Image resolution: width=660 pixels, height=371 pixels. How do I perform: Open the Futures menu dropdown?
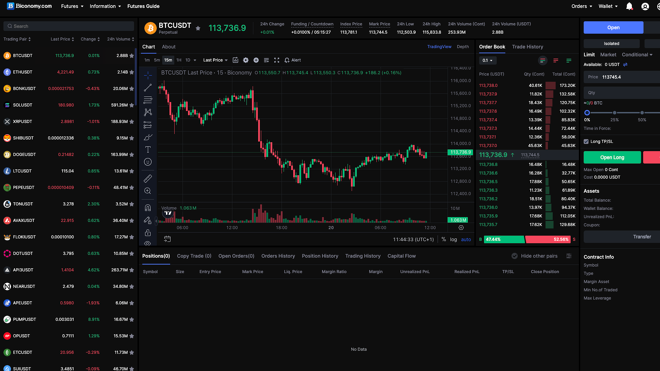pos(72,6)
